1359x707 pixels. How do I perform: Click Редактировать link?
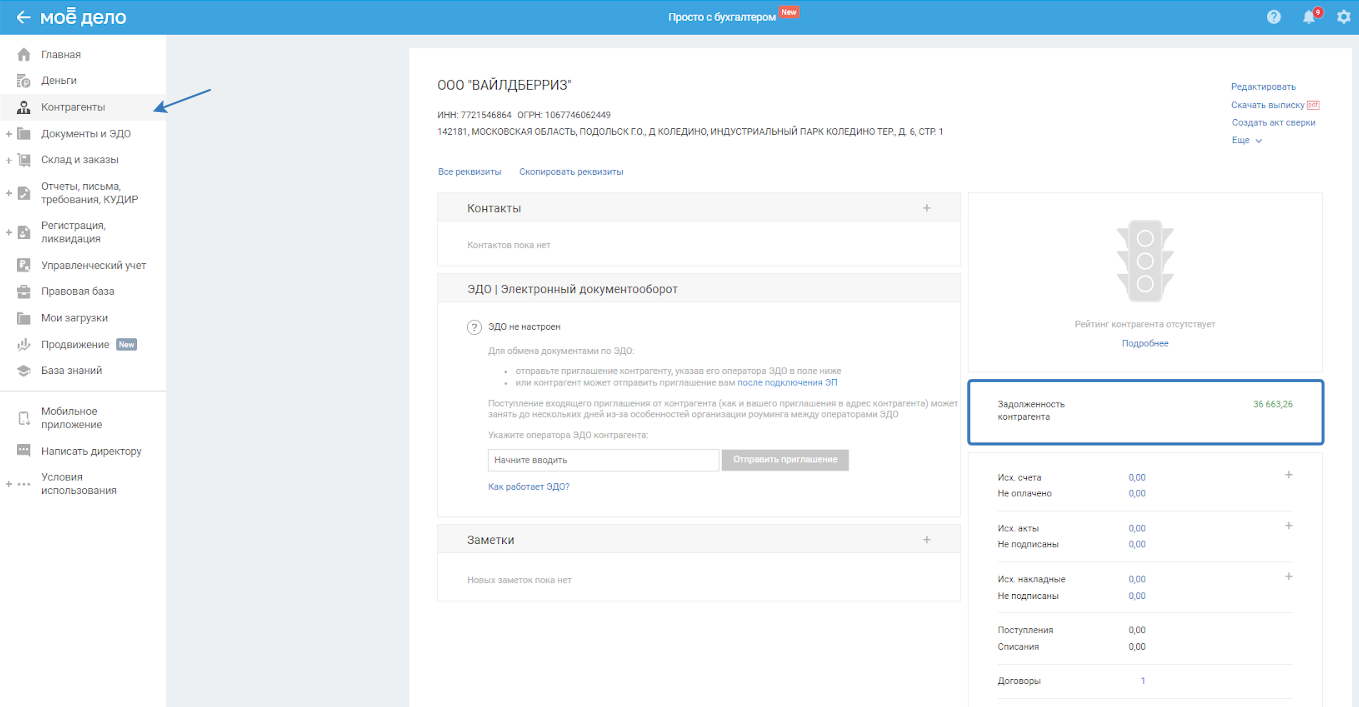point(1263,87)
